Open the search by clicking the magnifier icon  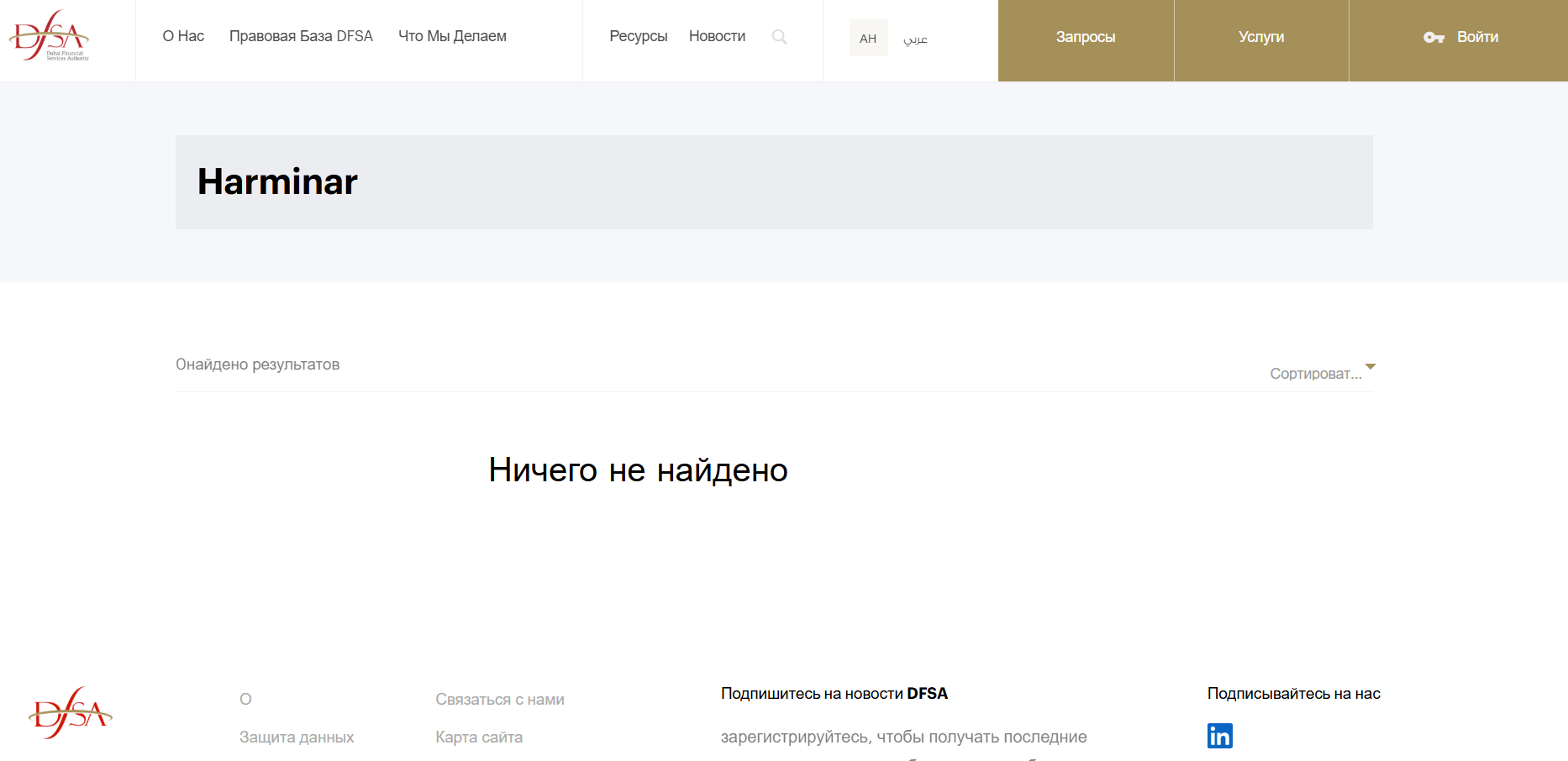point(780,37)
